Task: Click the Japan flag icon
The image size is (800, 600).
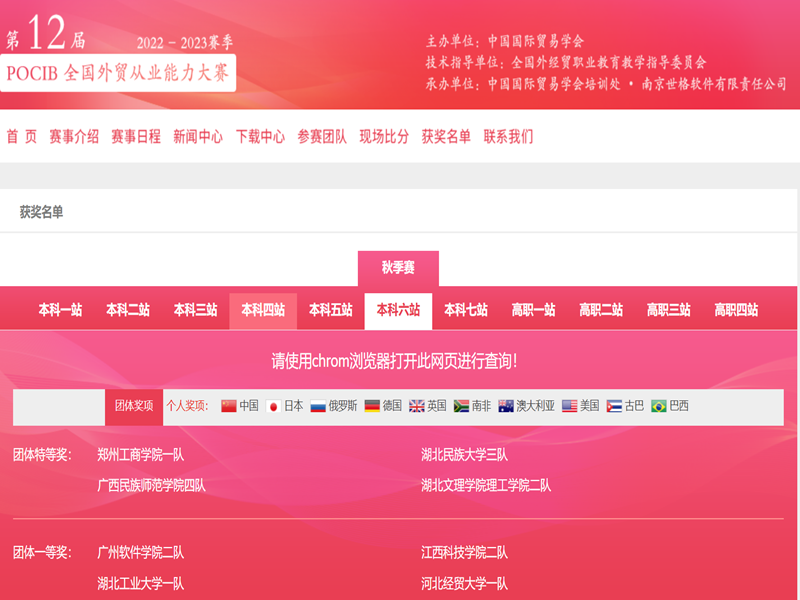Action: tap(273, 406)
